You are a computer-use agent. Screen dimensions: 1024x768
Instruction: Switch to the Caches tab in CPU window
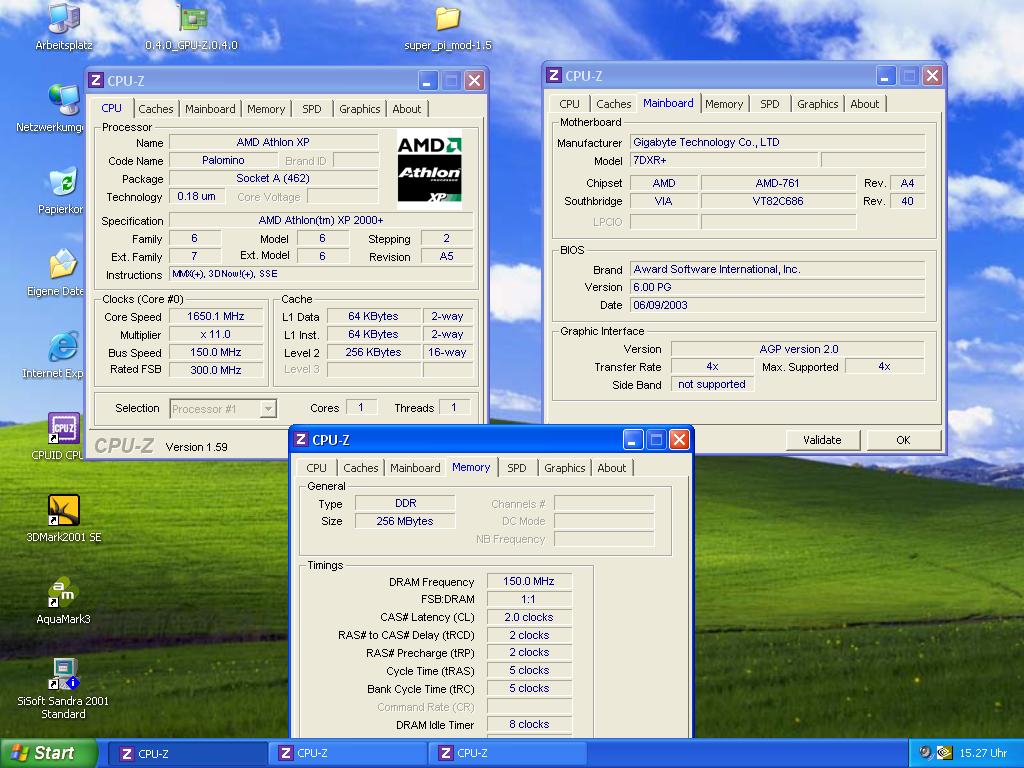tap(155, 109)
